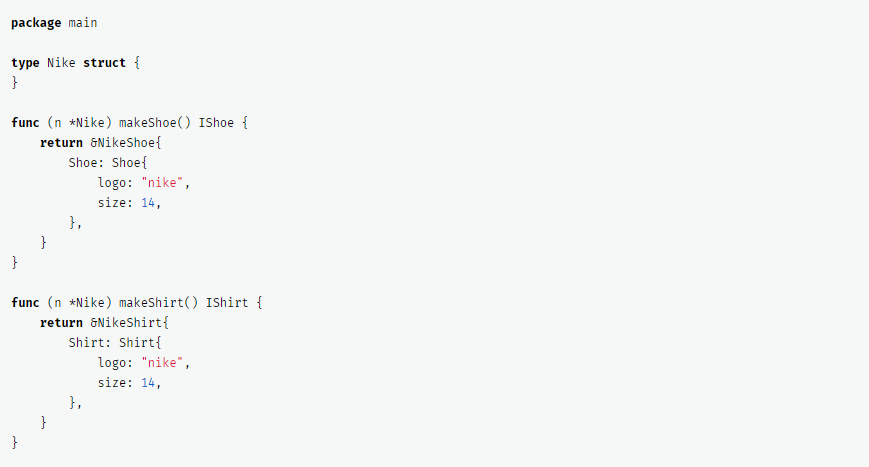Click the number 14 inside the Shirt literal
This screenshot has width=869, height=467.
click(x=147, y=383)
